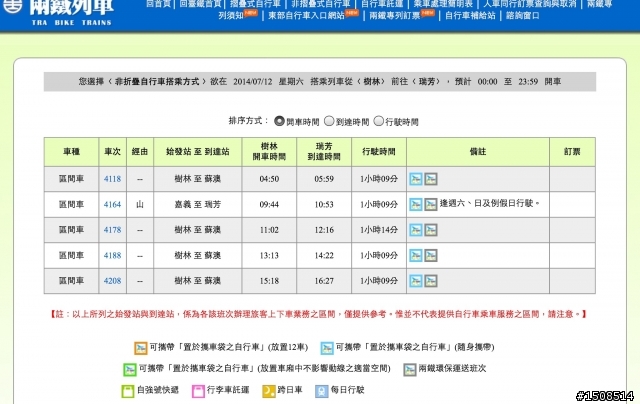The width and height of the screenshot is (640, 404).
Task: Sort by travel duration 行駛時間
Action: [379, 121]
